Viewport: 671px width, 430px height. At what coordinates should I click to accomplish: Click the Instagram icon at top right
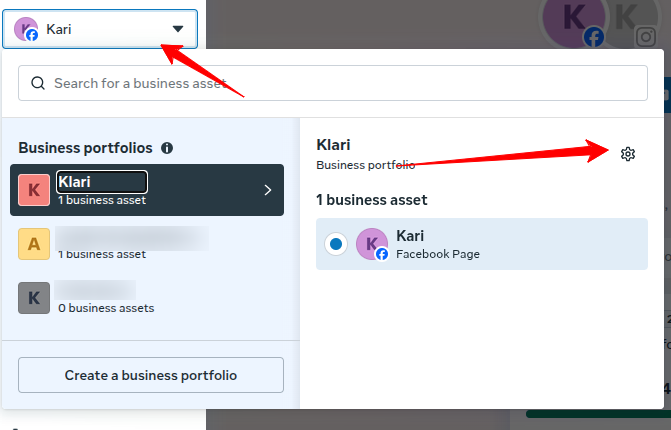pos(646,38)
